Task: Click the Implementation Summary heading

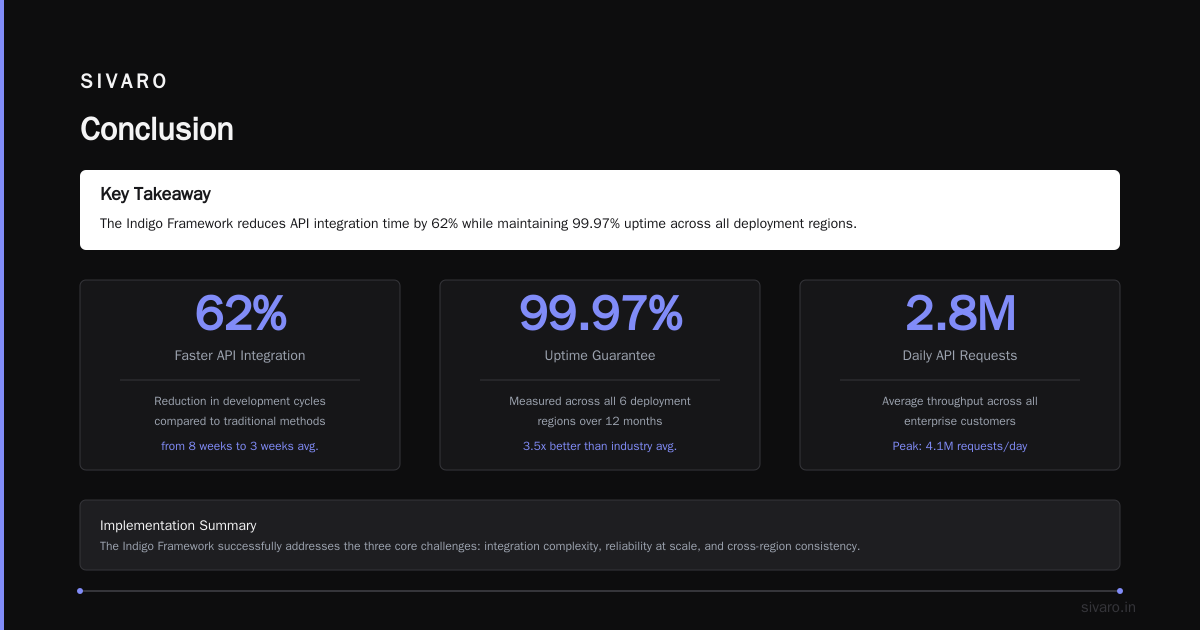Action: (178, 525)
